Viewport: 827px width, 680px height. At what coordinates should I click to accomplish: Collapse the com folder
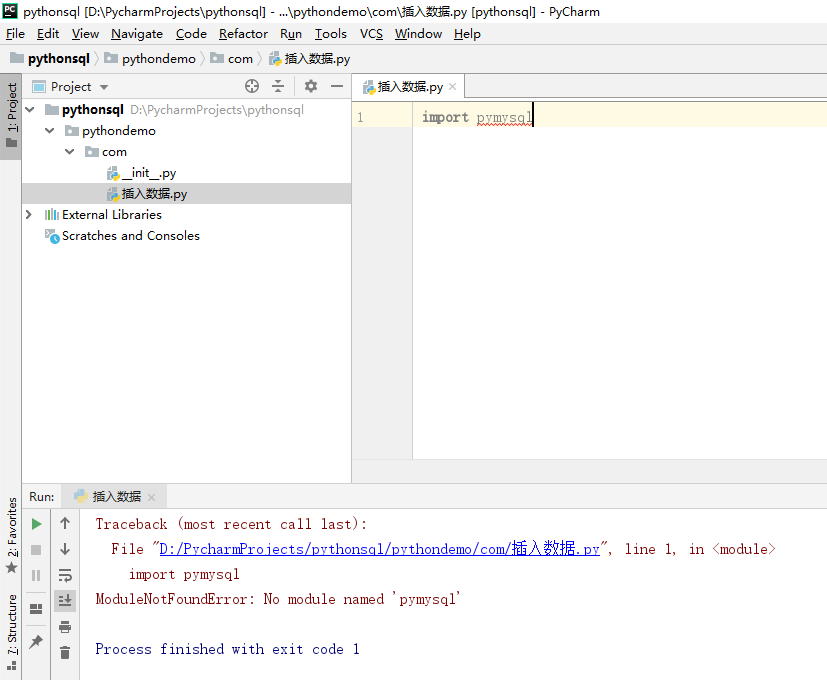click(70, 151)
